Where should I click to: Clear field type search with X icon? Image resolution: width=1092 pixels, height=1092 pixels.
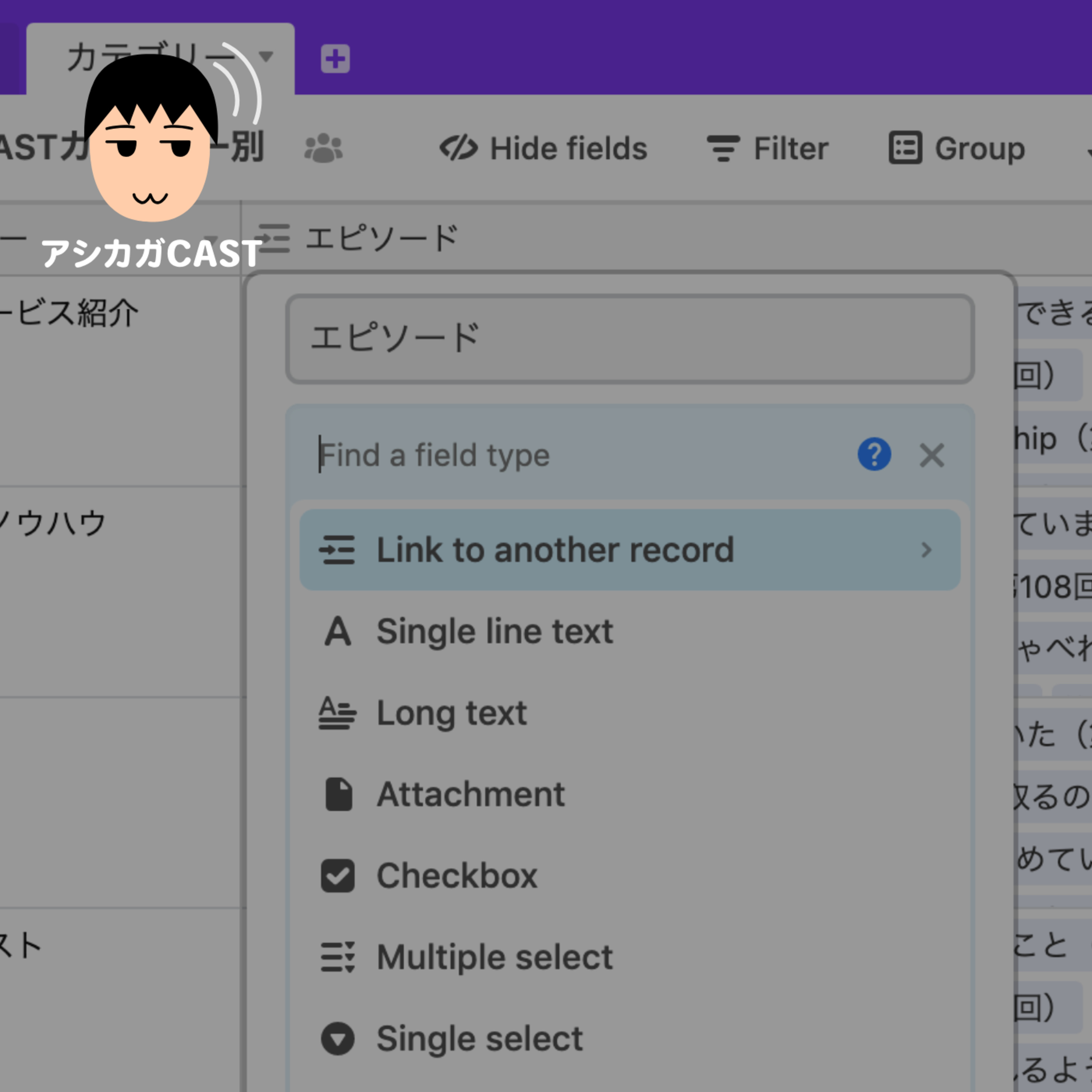tap(931, 455)
